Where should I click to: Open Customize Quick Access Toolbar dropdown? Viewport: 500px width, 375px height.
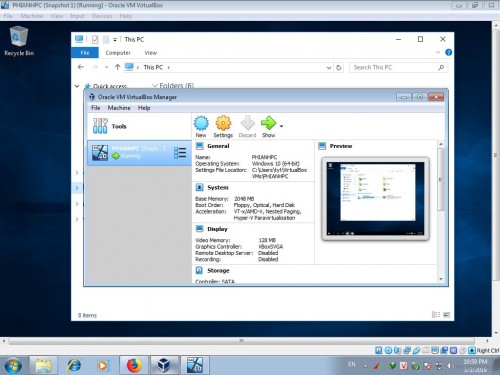coord(115,40)
